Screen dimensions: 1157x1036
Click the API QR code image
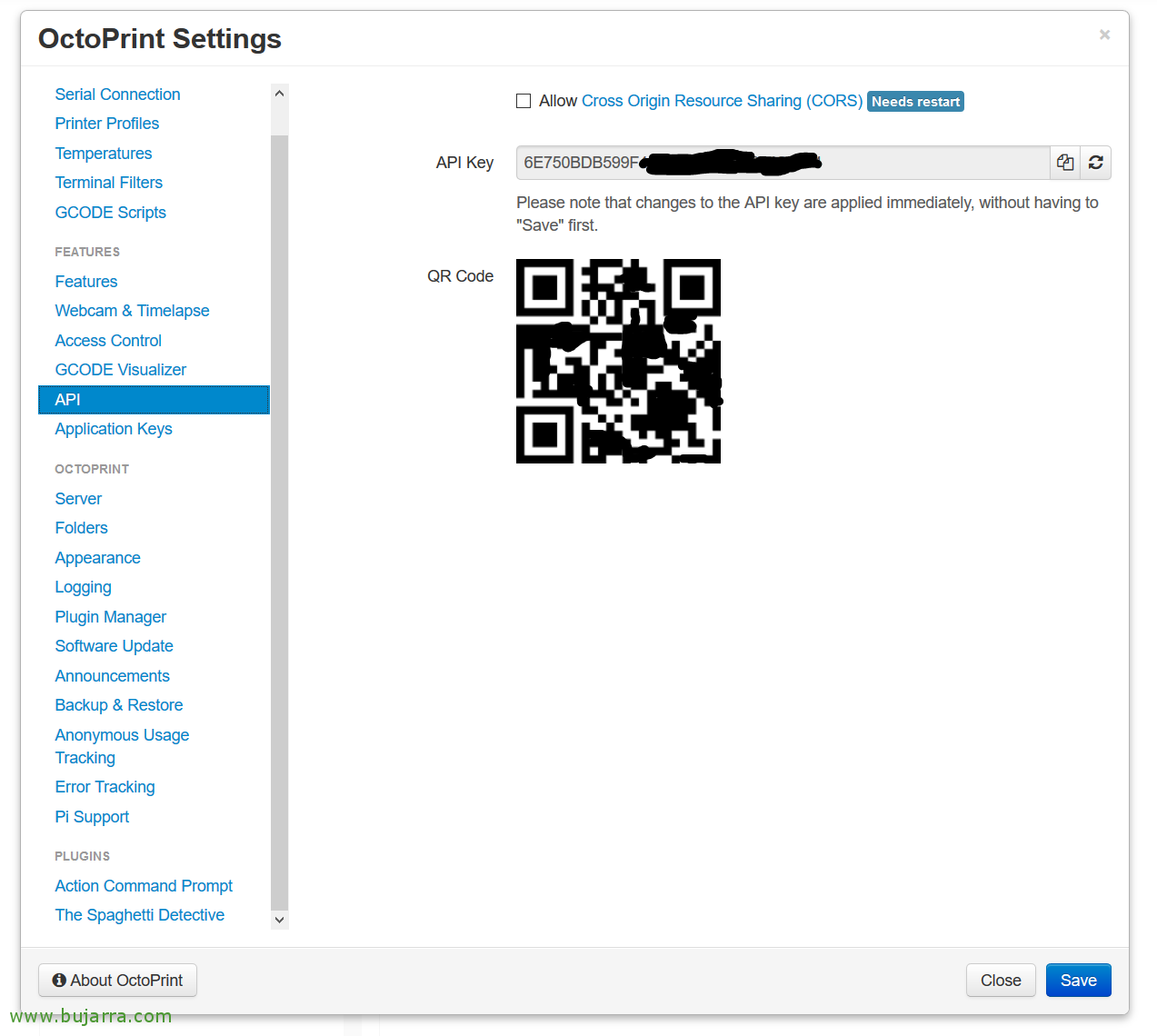tap(618, 362)
